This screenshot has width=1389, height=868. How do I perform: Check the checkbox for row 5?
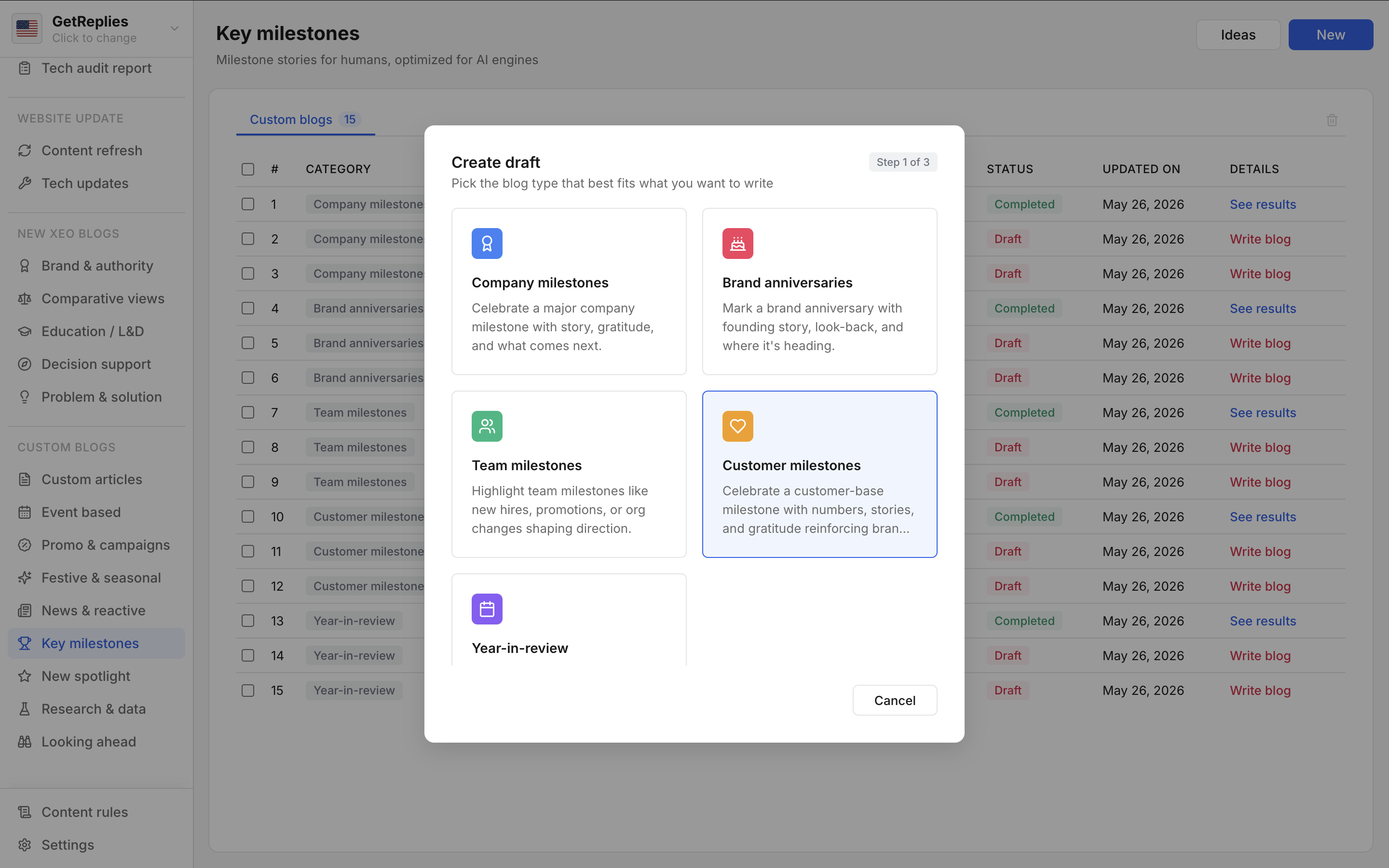248,343
